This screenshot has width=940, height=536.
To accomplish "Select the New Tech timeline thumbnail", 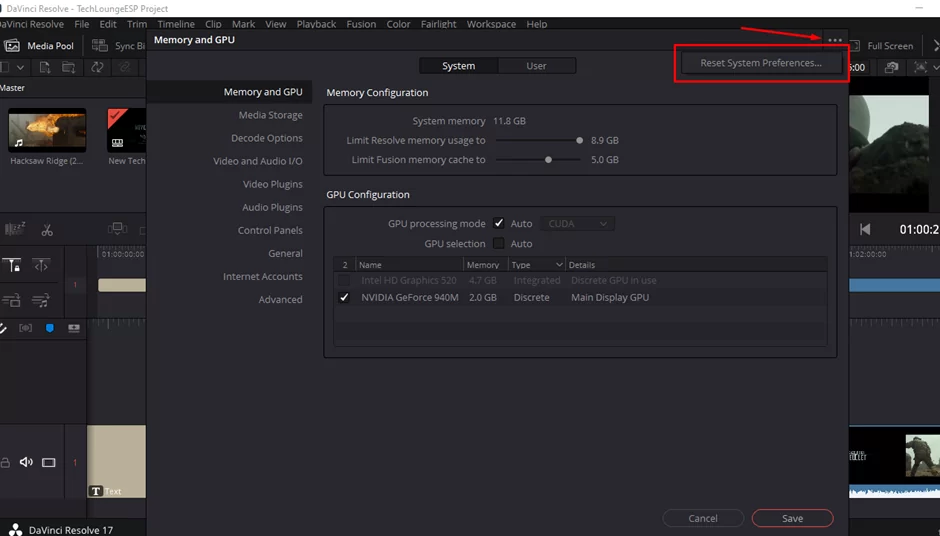I will click(126, 130).
